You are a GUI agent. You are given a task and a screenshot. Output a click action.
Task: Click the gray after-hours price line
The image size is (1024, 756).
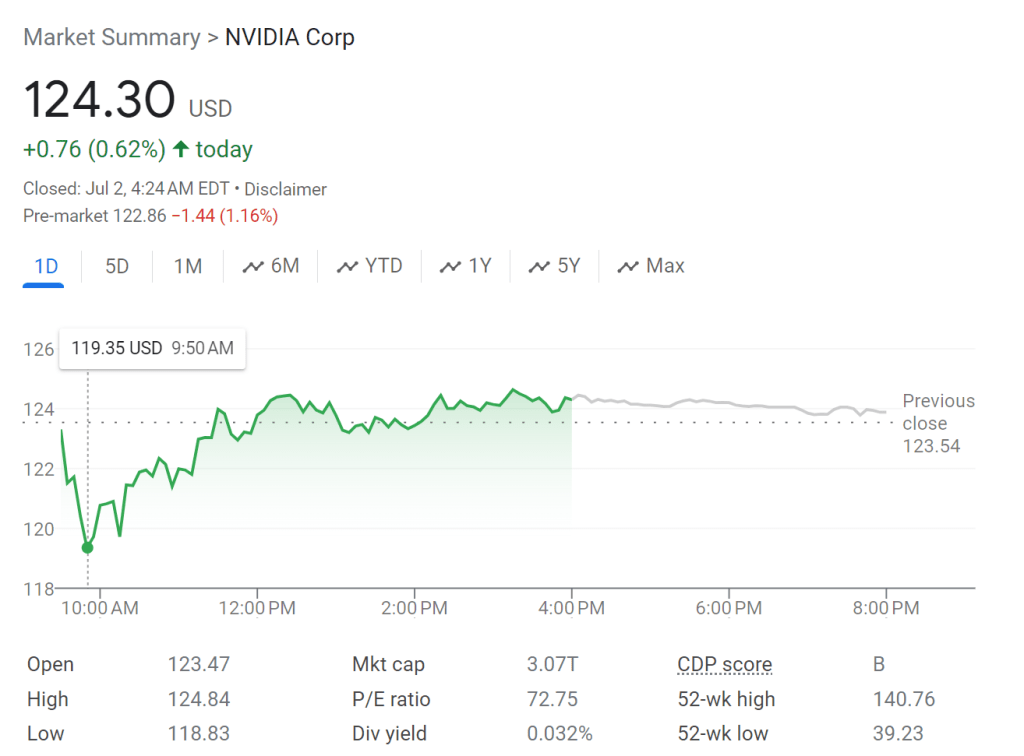730,403
